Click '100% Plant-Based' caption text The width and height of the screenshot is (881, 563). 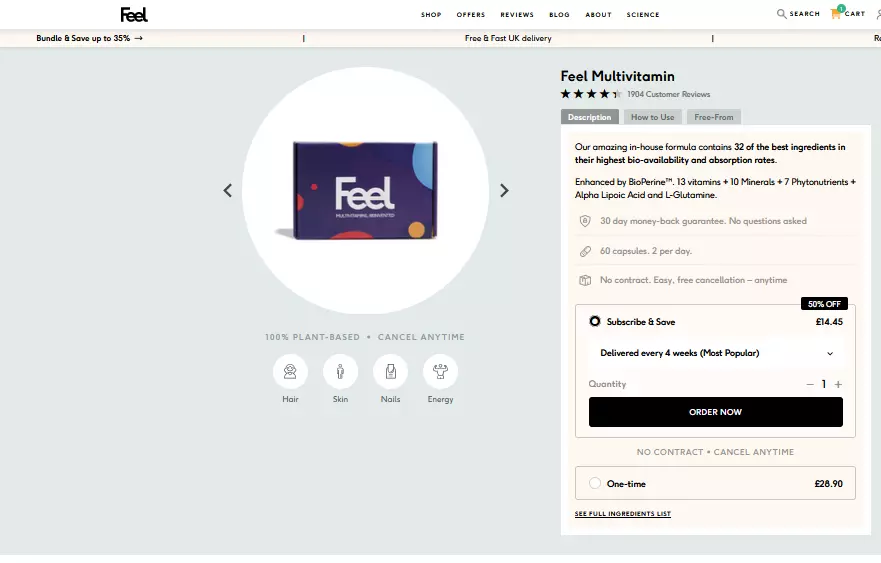click(312, 337)
